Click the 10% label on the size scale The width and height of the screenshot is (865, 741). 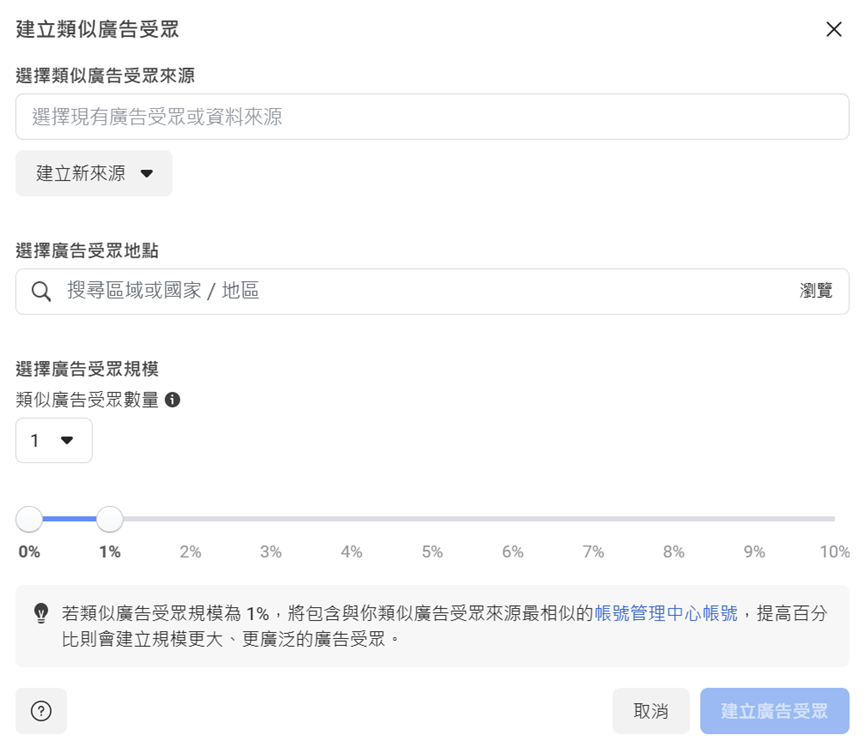click(x=834, y=551)
